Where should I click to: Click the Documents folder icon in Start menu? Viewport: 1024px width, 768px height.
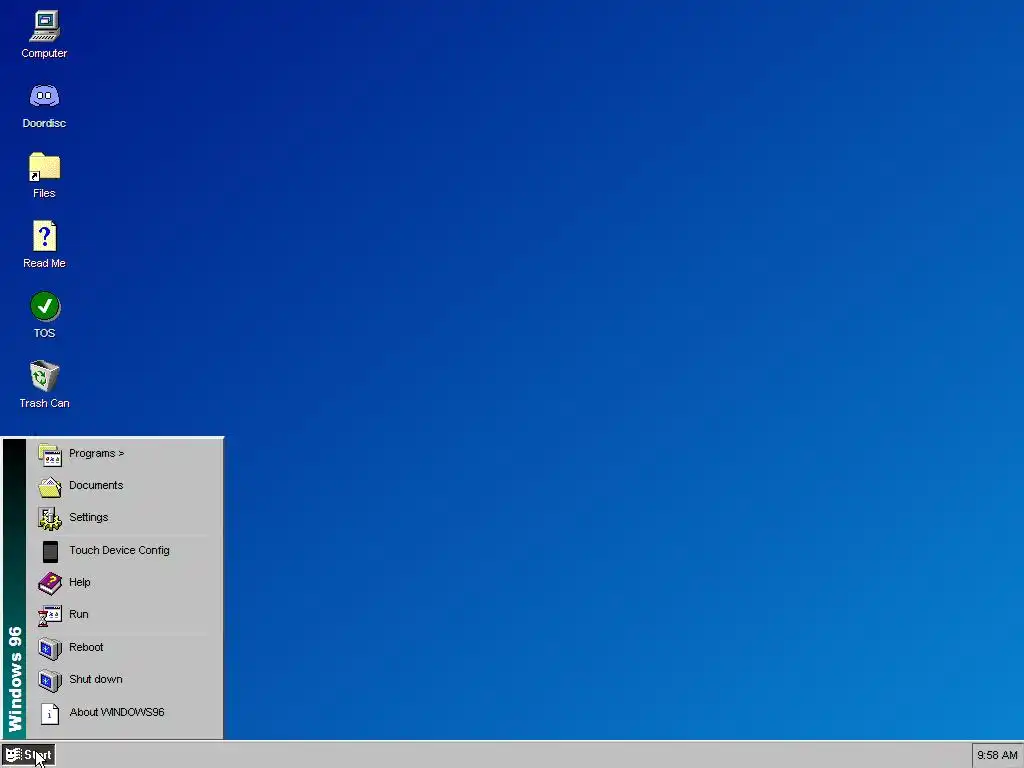(x=50, y=486)
